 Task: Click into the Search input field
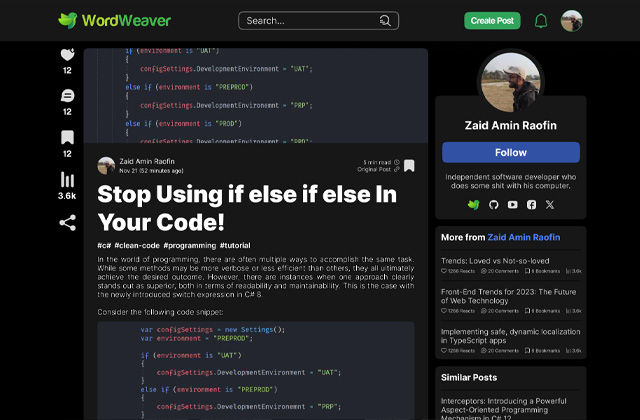[308, 21]
